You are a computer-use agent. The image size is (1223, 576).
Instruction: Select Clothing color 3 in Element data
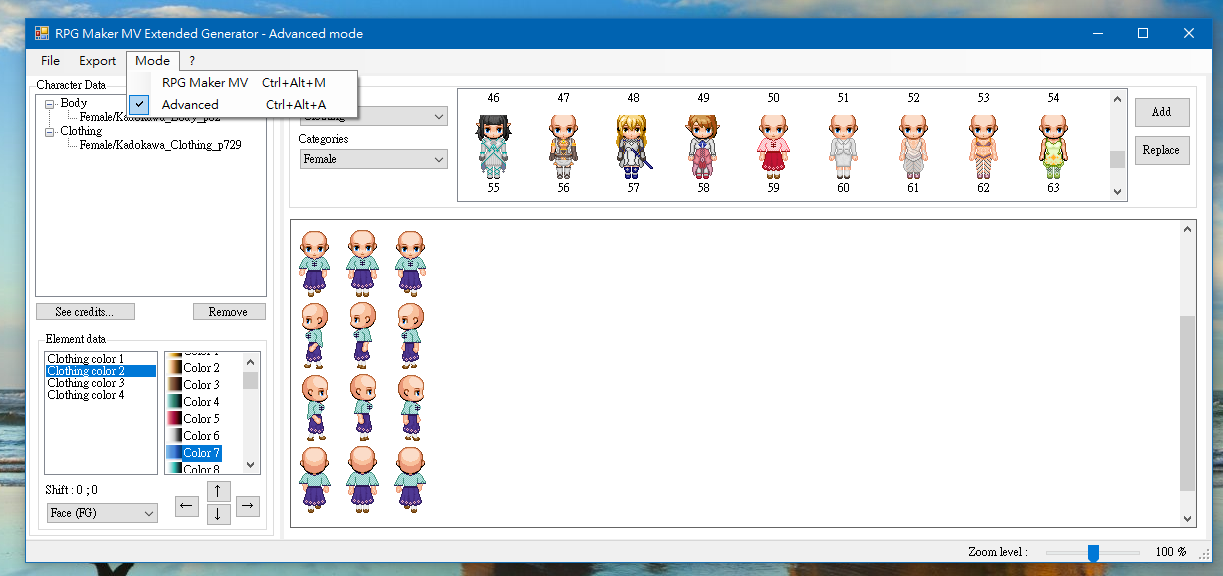pyautogui.click(x=101, y=383)
